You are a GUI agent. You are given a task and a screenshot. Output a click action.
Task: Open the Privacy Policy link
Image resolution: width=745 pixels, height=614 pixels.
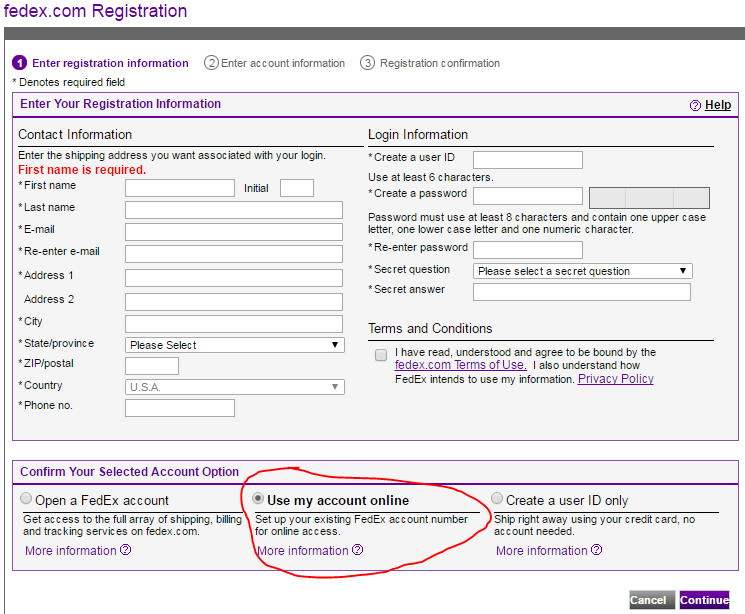(616, 379)
